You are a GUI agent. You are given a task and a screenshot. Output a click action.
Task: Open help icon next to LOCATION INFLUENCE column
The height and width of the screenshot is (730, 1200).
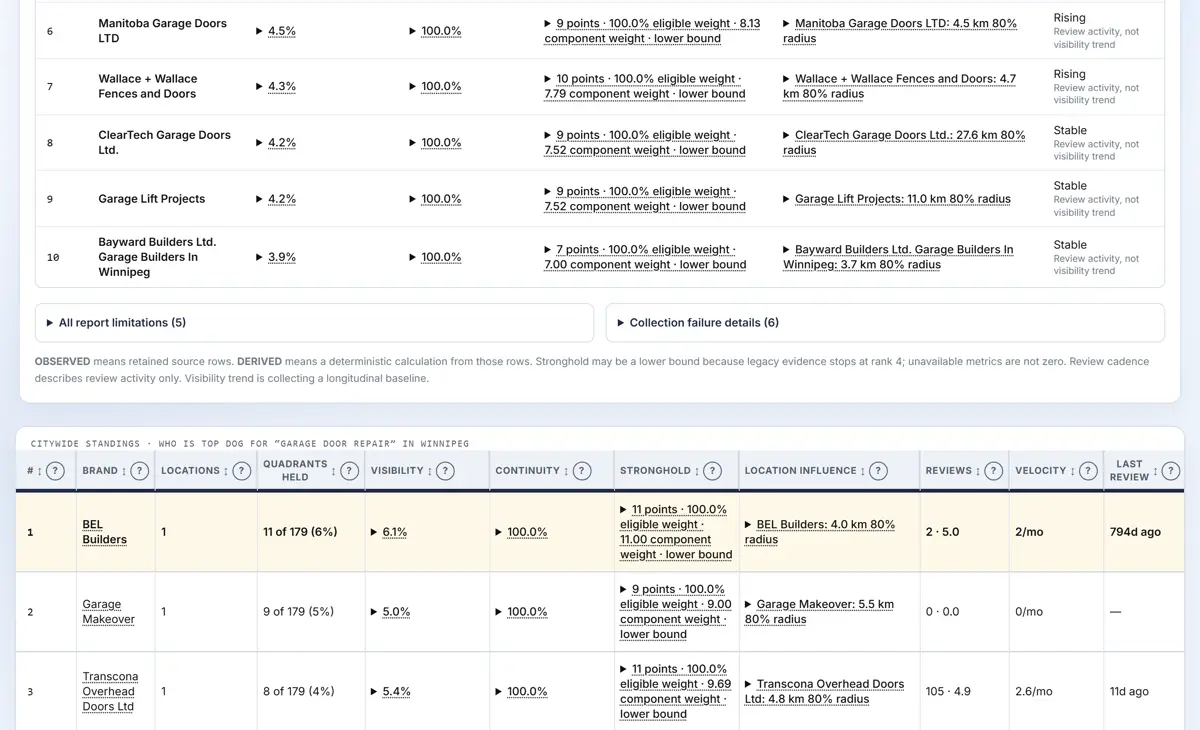(x=878, y=471)
